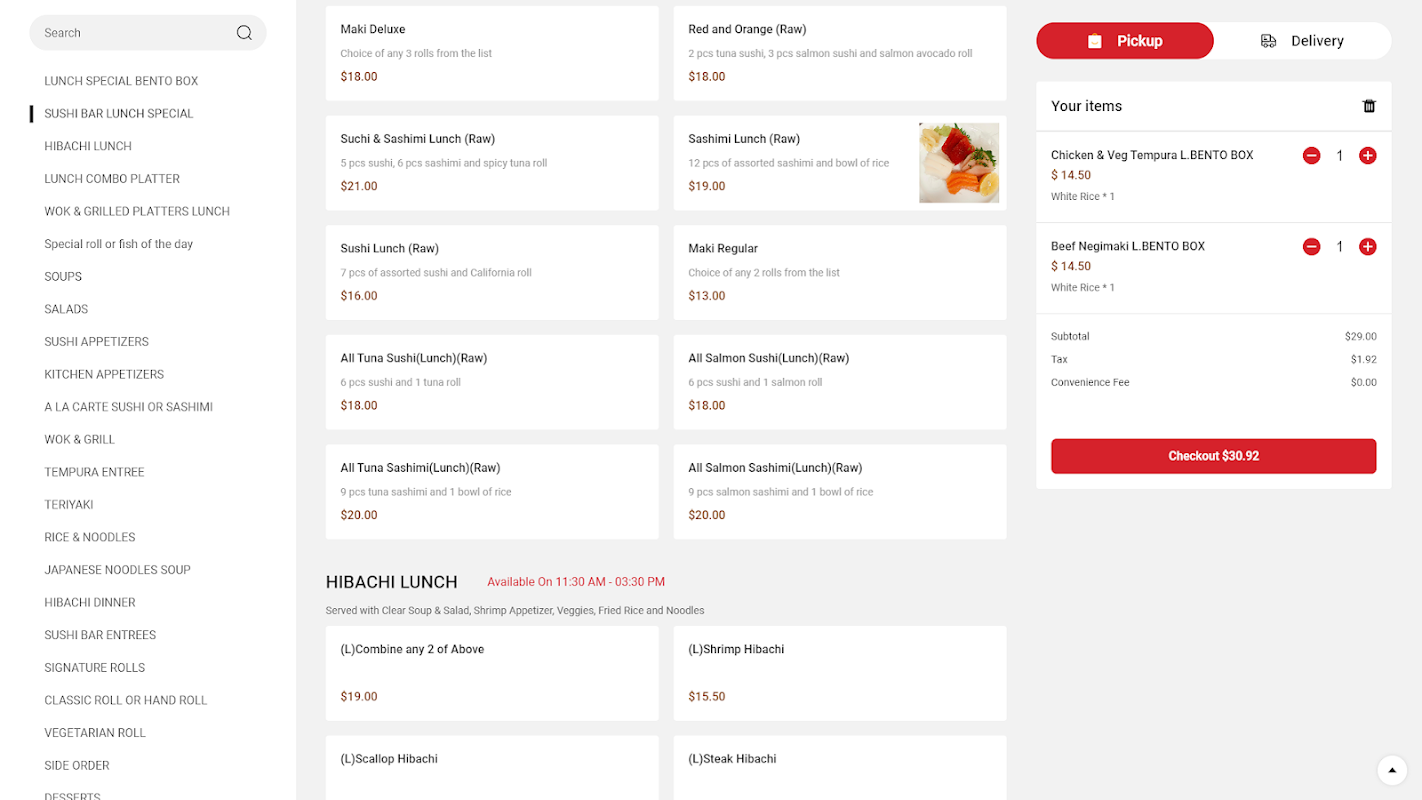This screenshot has width=1422, height=800.
Task: Choose the (L)Shrimp Hibachi item
Action: (839, 673)
